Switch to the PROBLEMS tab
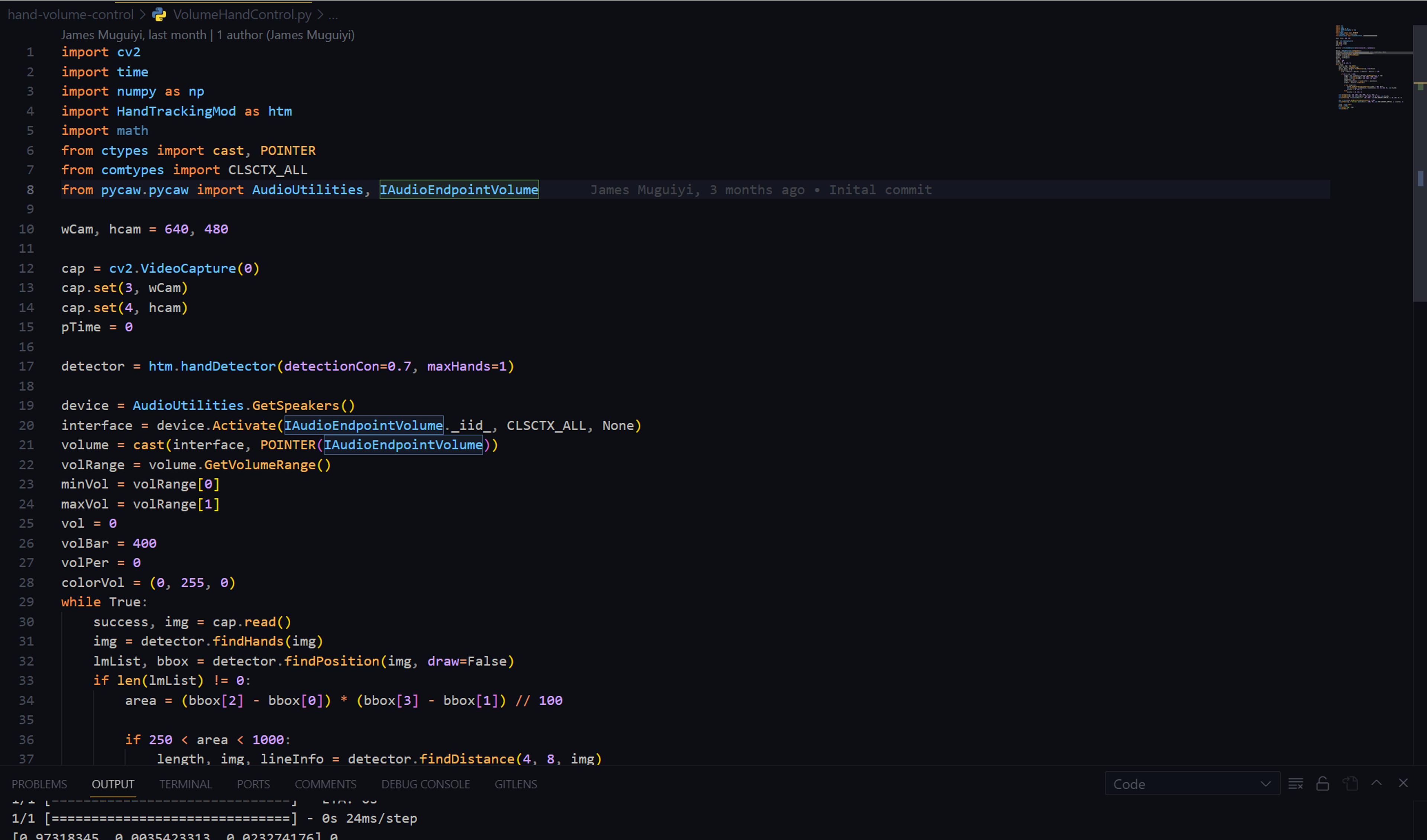 (39, 785)
